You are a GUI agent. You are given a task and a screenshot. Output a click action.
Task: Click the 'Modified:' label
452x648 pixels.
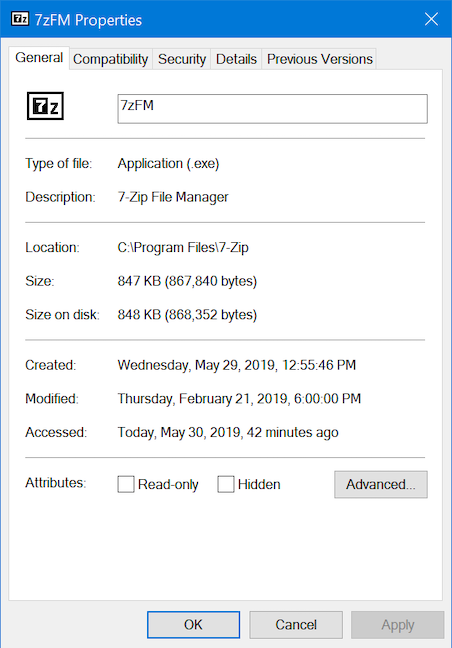52,398
